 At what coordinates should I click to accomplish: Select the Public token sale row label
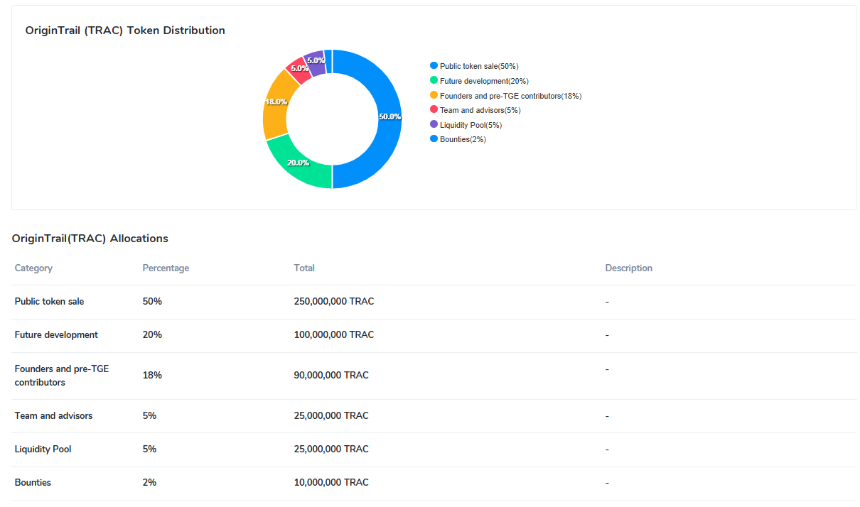click(49, 301)
